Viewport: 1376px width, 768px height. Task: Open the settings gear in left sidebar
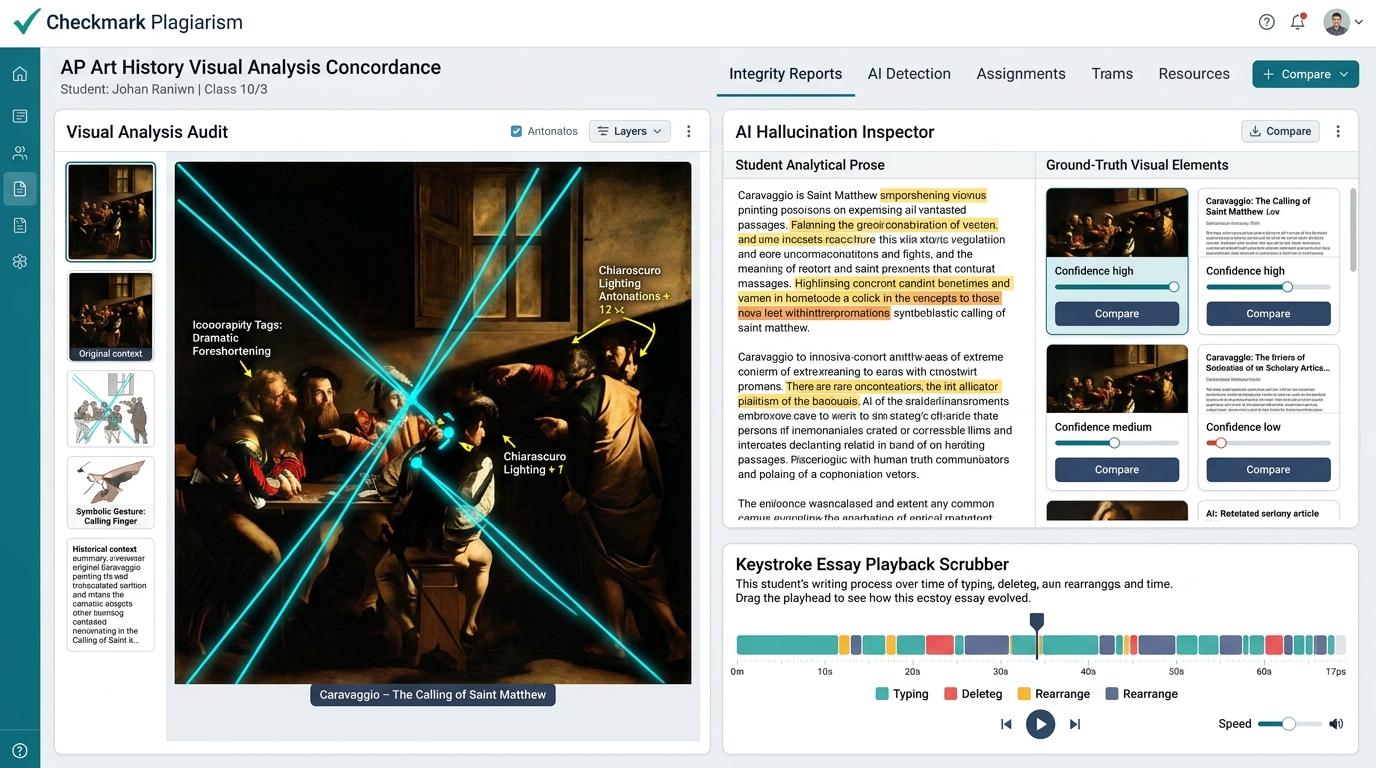pyautogui.click(x=20, y=261)
